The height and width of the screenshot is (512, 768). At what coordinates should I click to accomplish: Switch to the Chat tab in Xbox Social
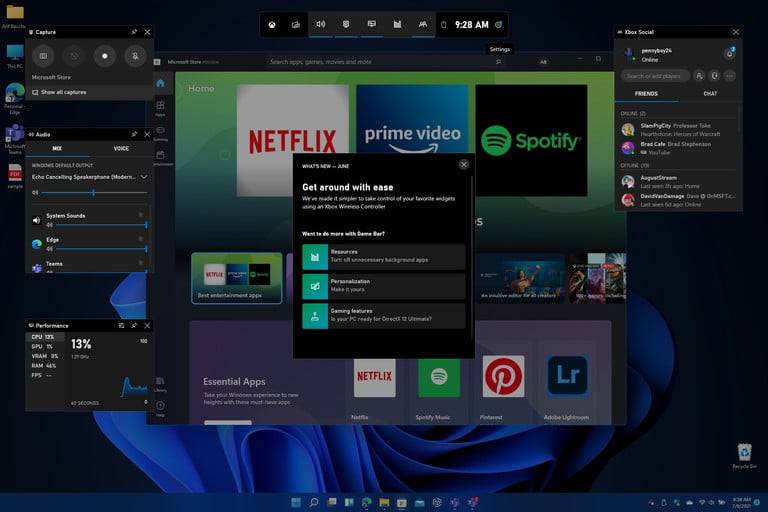710,94
